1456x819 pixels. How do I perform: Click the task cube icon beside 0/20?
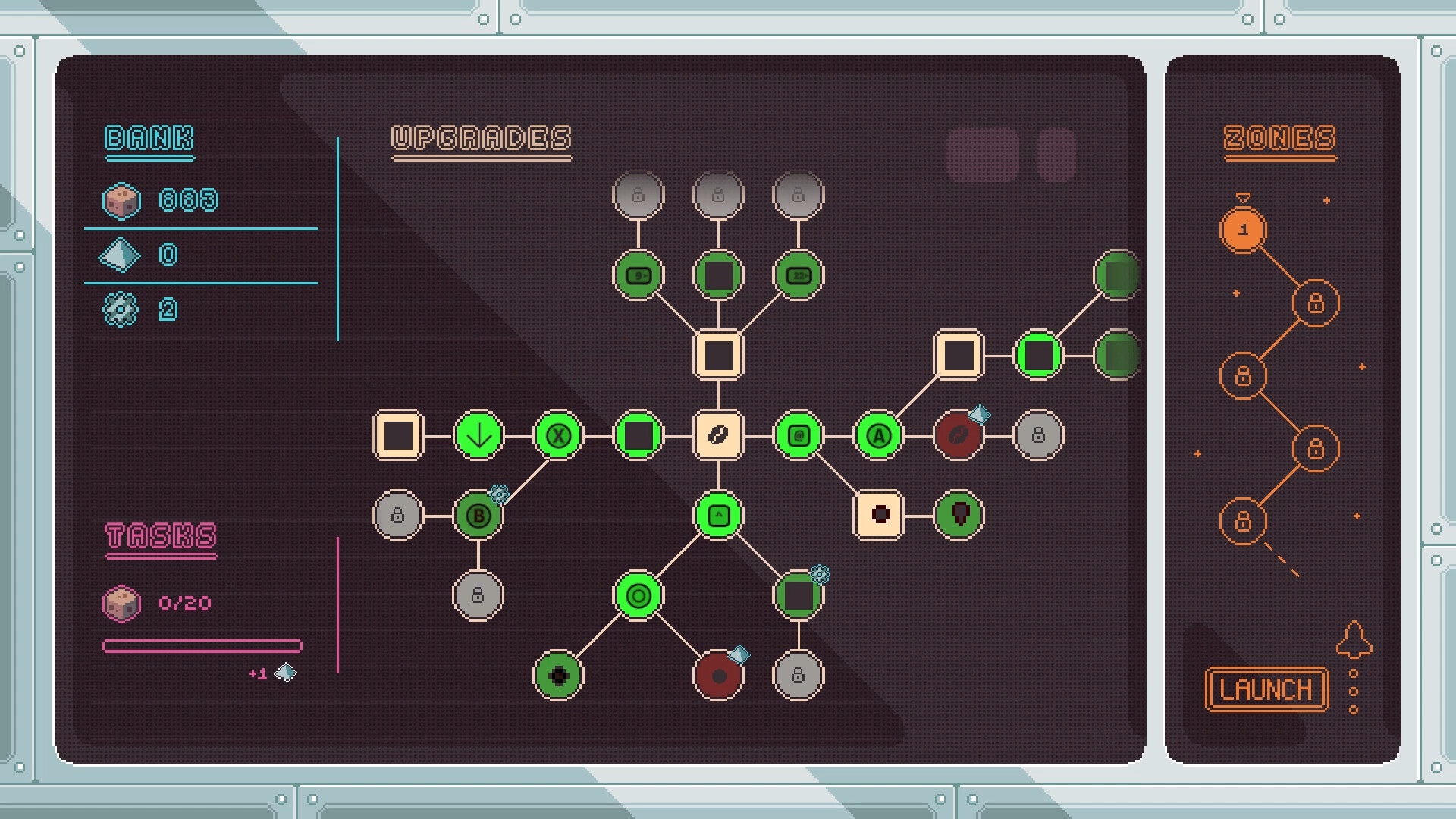tap(121, 604)
